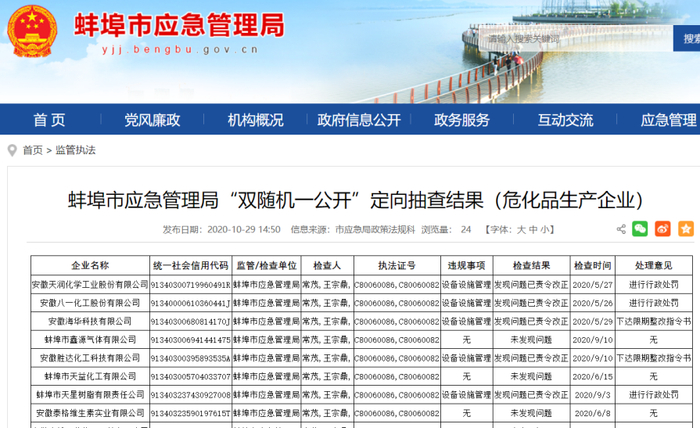The image size is (700, 428).
Task: Go to 首页 breadcrumb link
Action: pos(33,150)
